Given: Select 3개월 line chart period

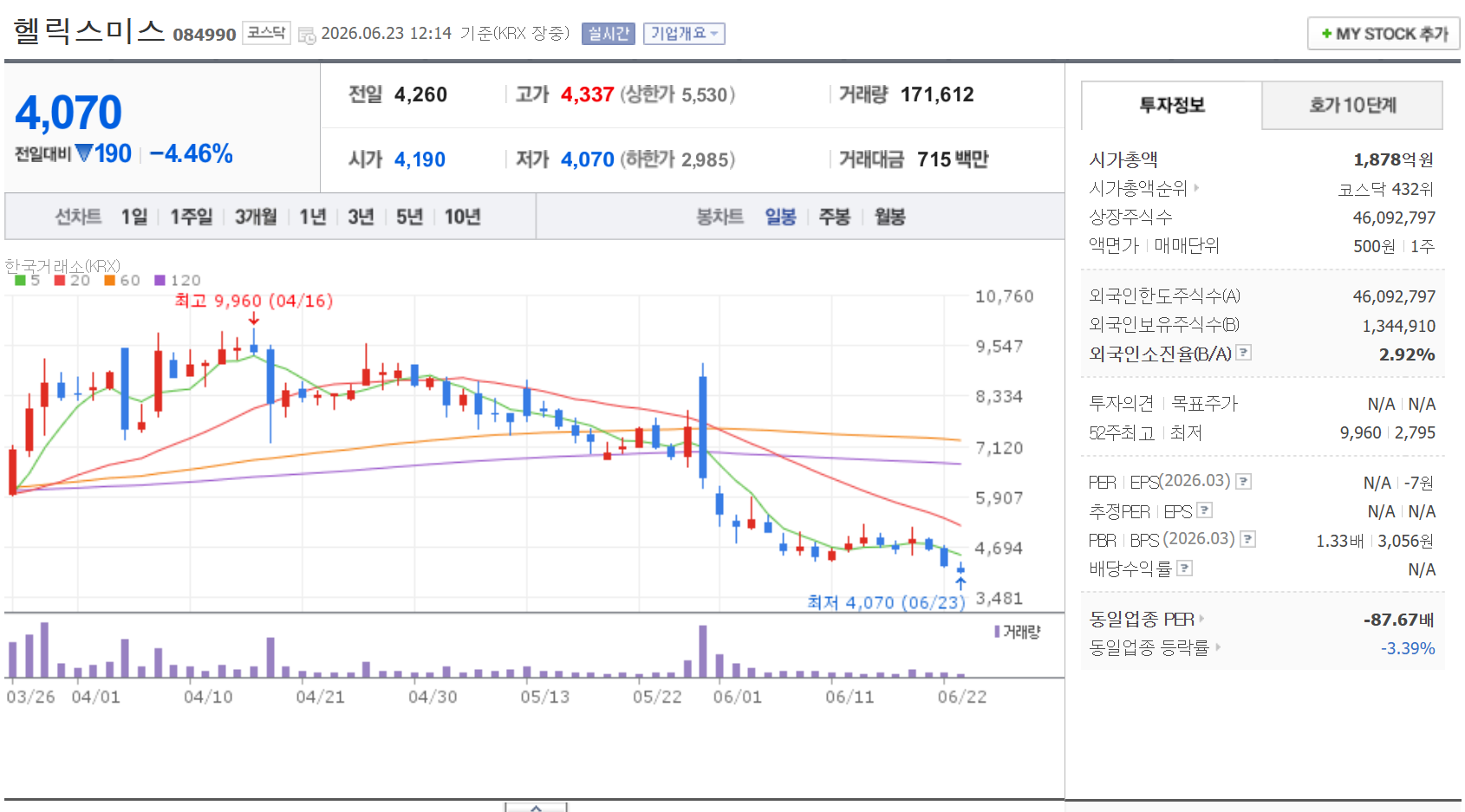Looking at the screenshot, I should click(x=256, y=217).
